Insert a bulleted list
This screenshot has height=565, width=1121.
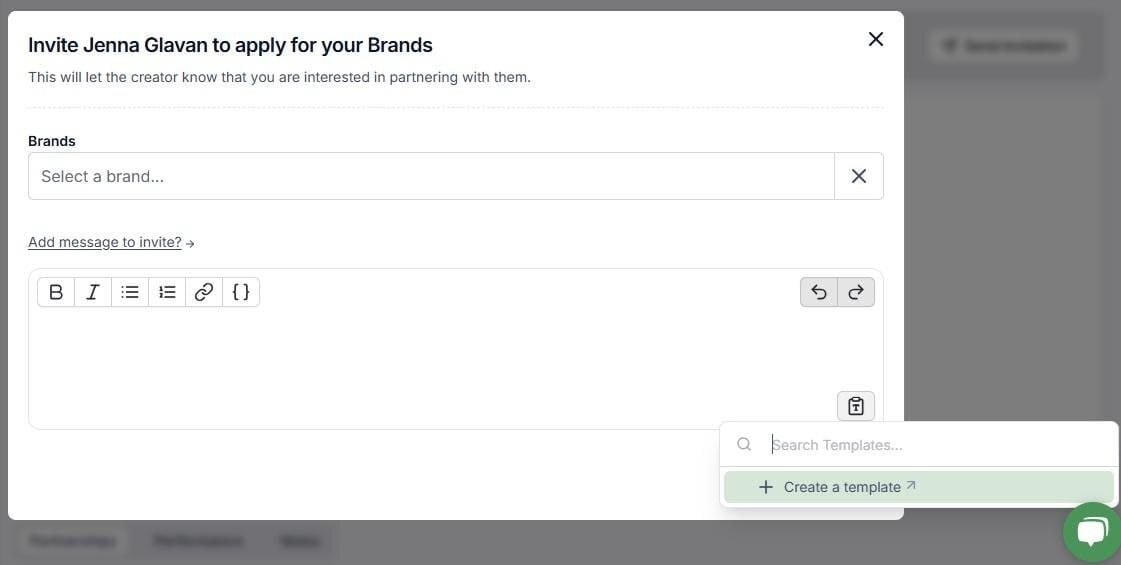point(130,292)
